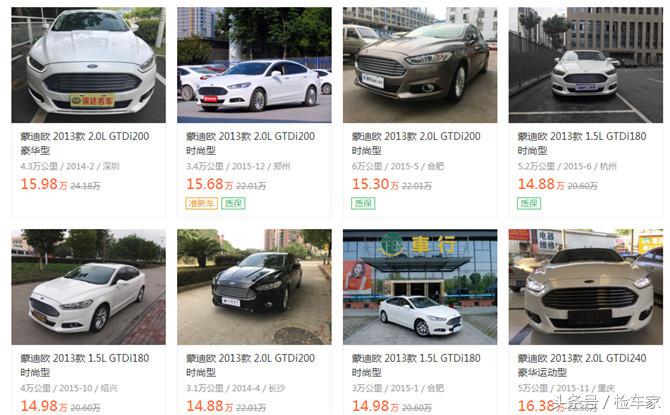Open the 绍兴 white Mondeo roadside photo
Image resolution: width=670 pixels, height=415 pixels.
pos(88,287)
